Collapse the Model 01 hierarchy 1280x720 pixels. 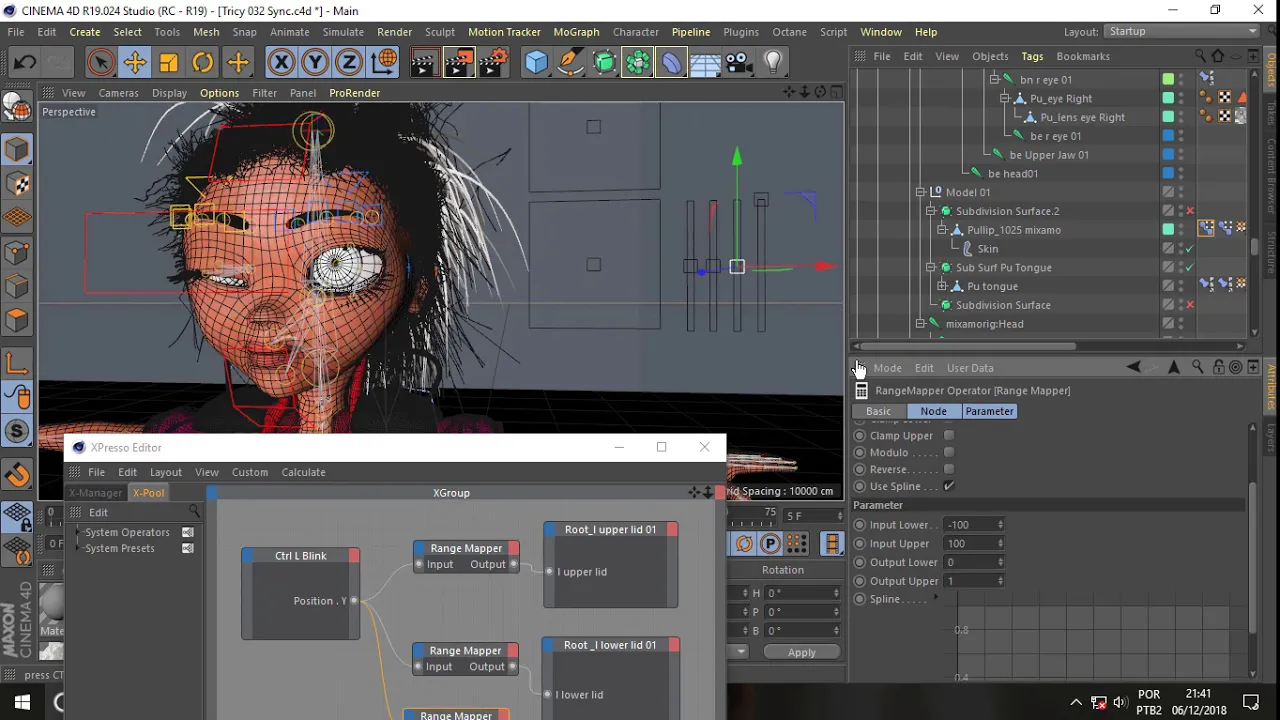[920, 192]
